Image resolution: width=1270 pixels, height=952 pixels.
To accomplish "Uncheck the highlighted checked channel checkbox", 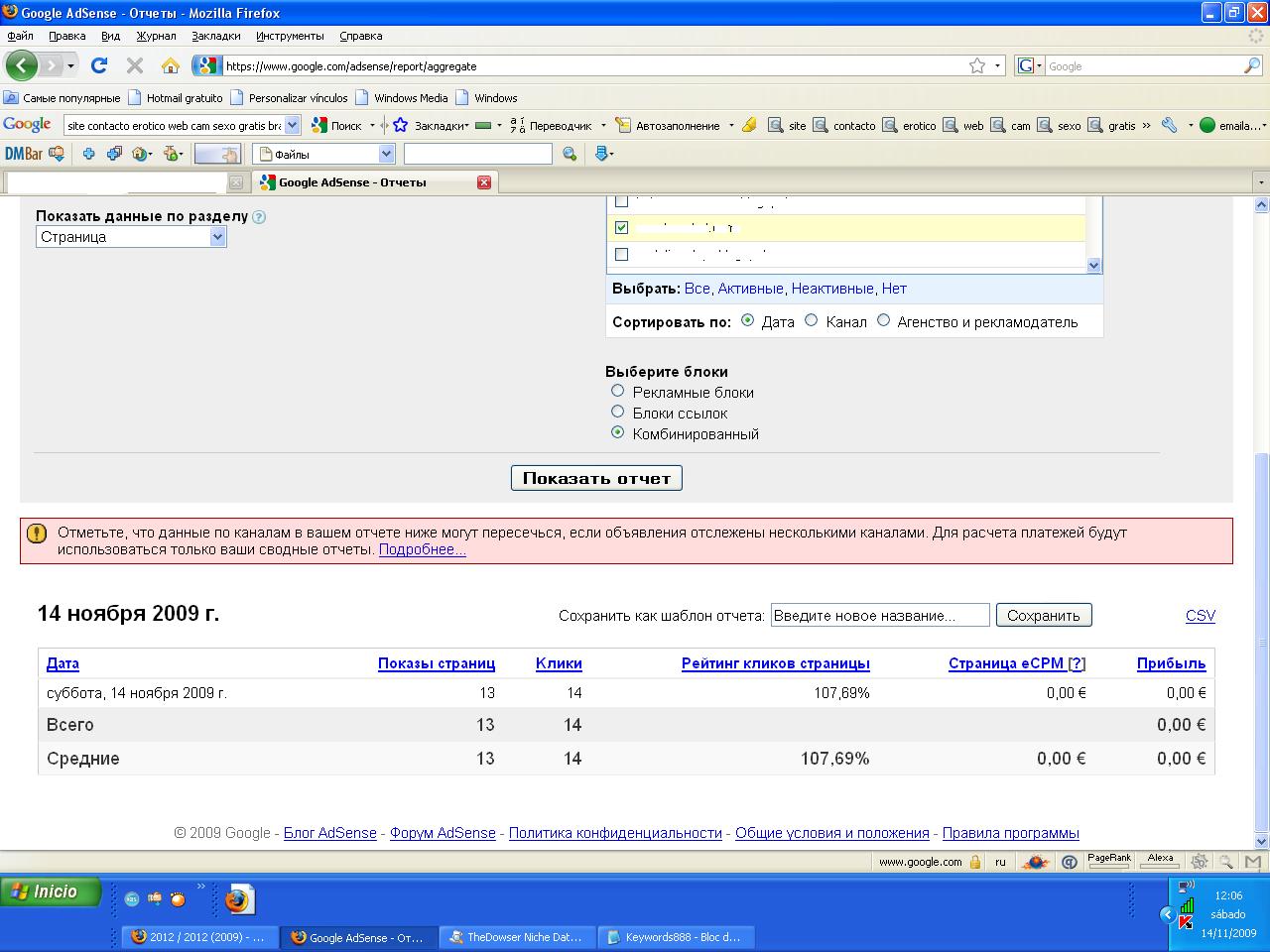I will (x=622, y=227).
